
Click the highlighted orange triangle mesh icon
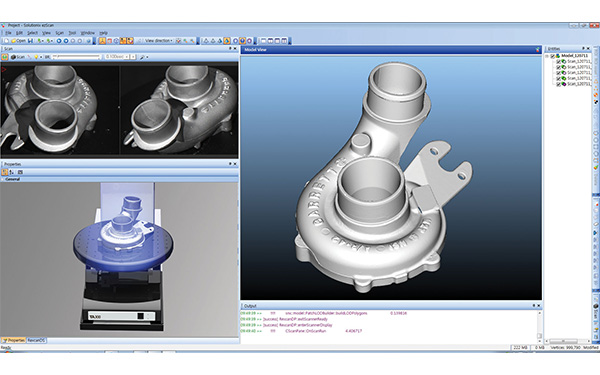click(x=227, y=41)
